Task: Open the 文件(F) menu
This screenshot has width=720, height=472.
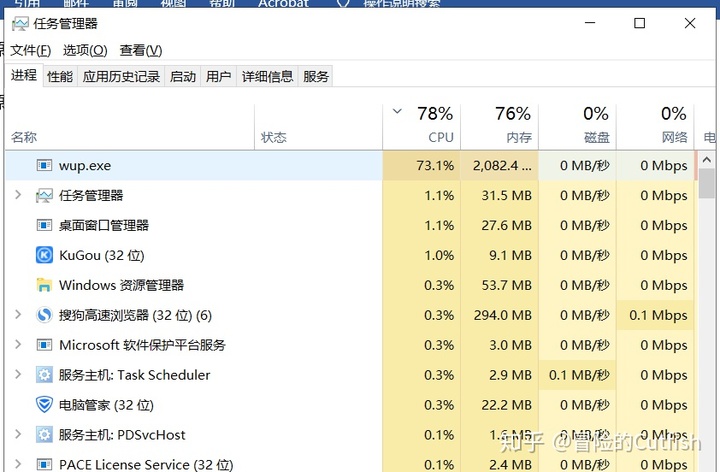Action: pyautogui.click(x=31, y=50)
